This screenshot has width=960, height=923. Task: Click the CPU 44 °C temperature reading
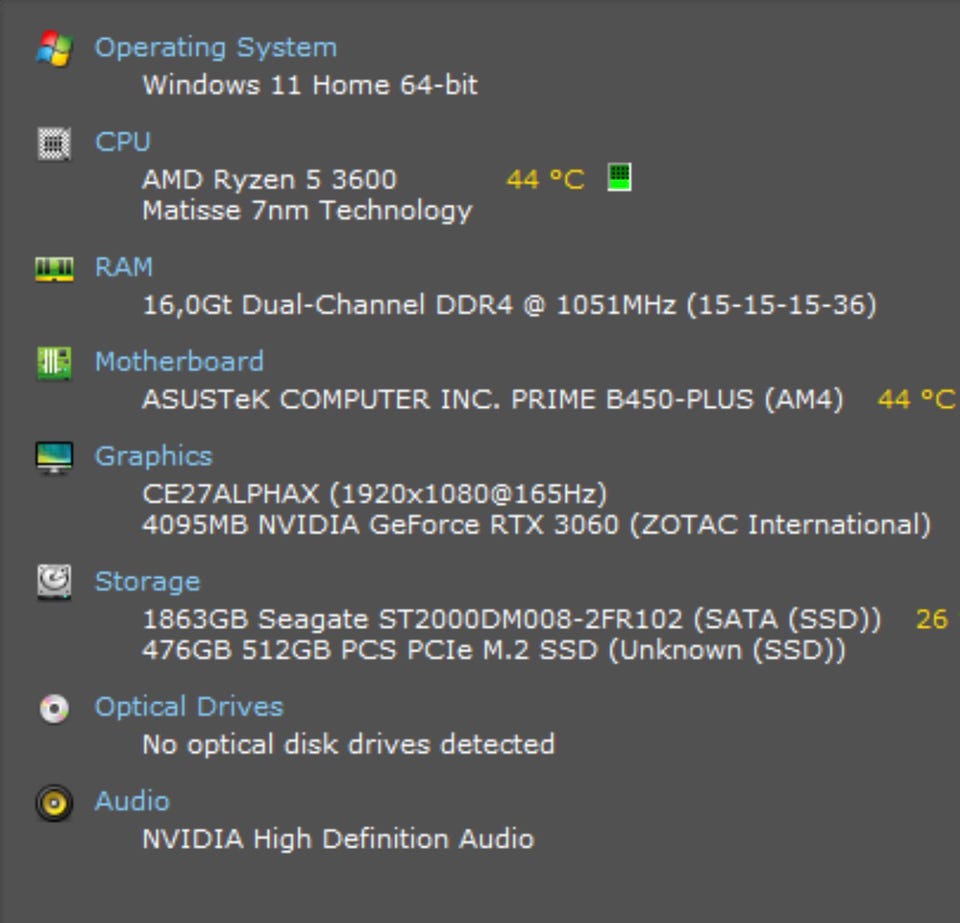[545, 180]
